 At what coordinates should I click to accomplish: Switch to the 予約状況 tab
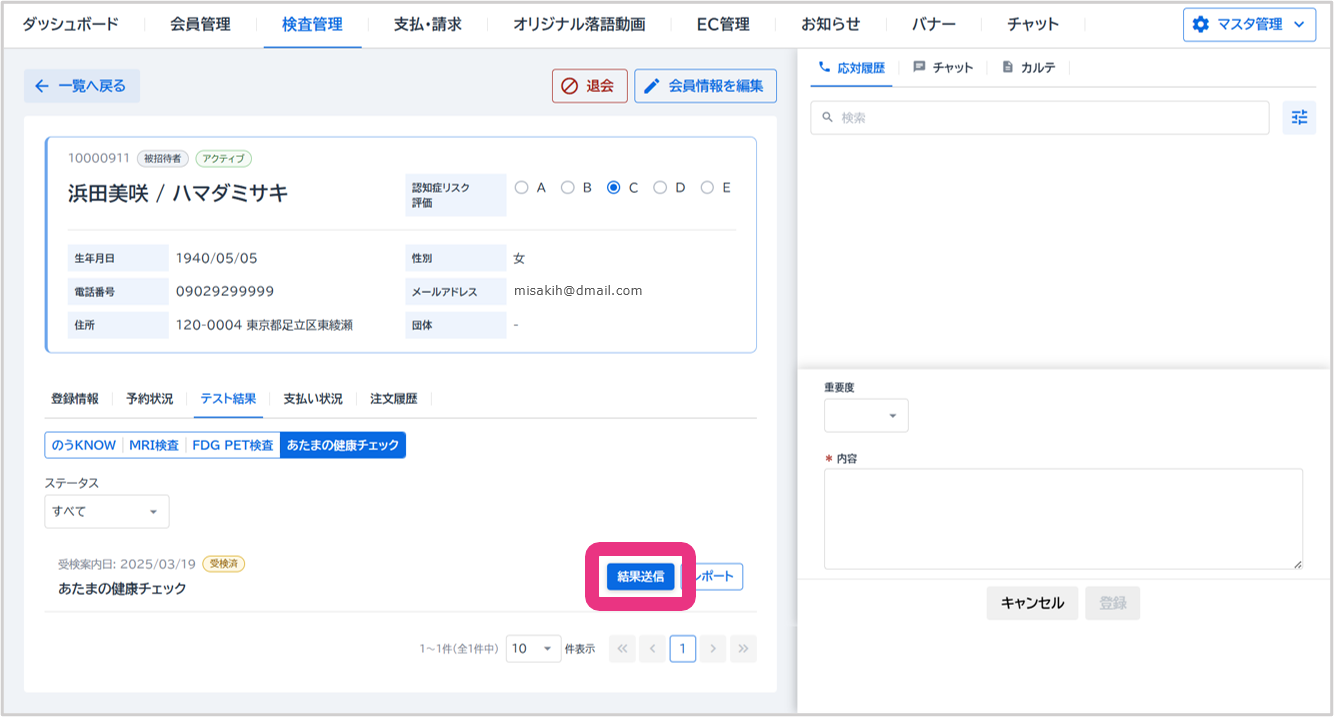pos(149,399)
